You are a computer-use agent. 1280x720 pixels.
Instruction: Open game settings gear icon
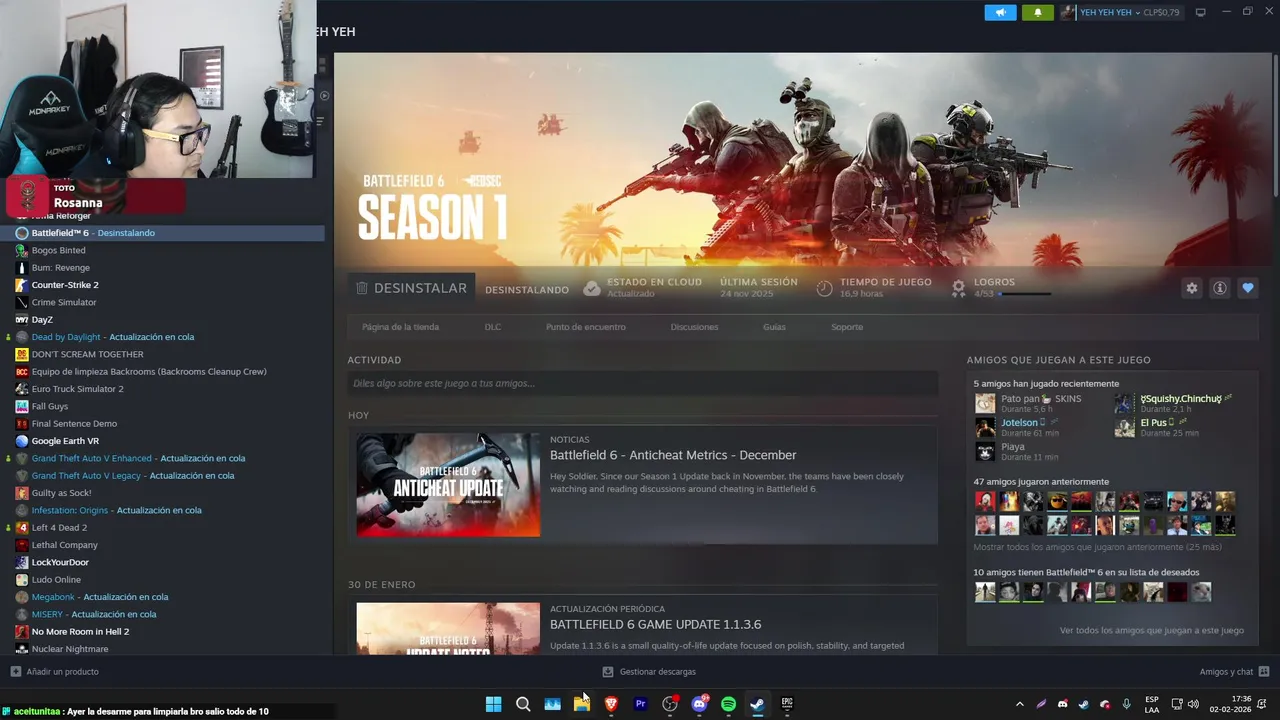[1191, 288]
